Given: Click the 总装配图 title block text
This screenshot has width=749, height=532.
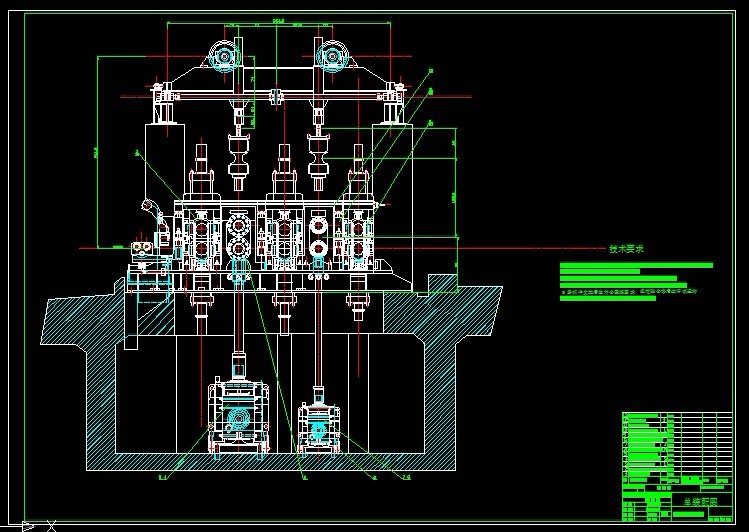Looking at the screenshot, I should (700, 502).
